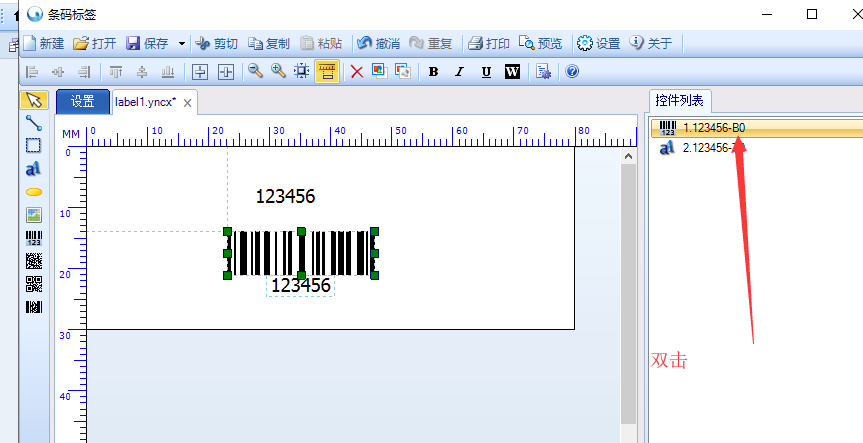Select the 1D barcode tool
Image resolution: width=863 pixels, height=443 pixels.
point(33,238)
